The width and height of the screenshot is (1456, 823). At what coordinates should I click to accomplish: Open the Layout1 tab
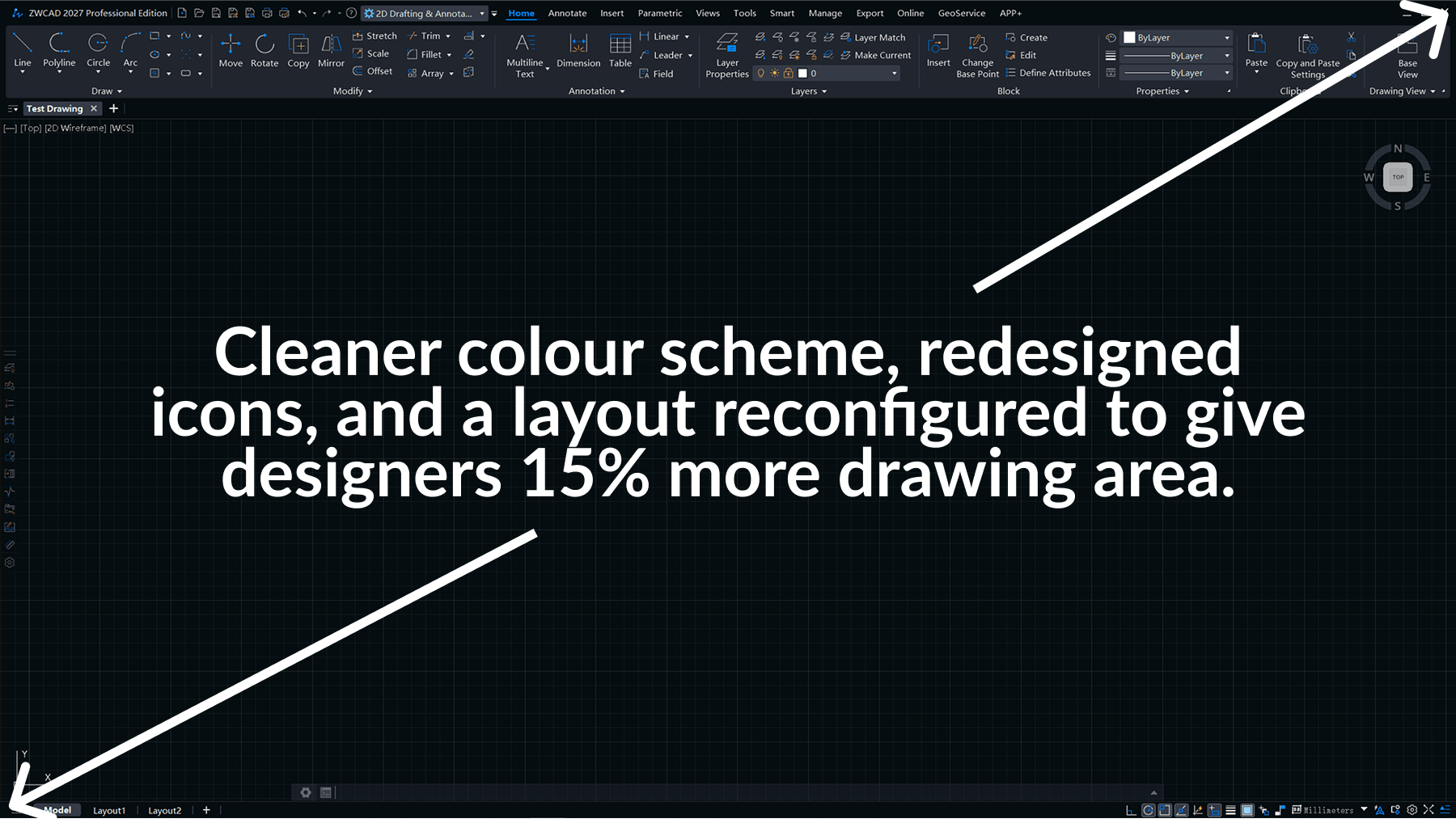[109, 810]
